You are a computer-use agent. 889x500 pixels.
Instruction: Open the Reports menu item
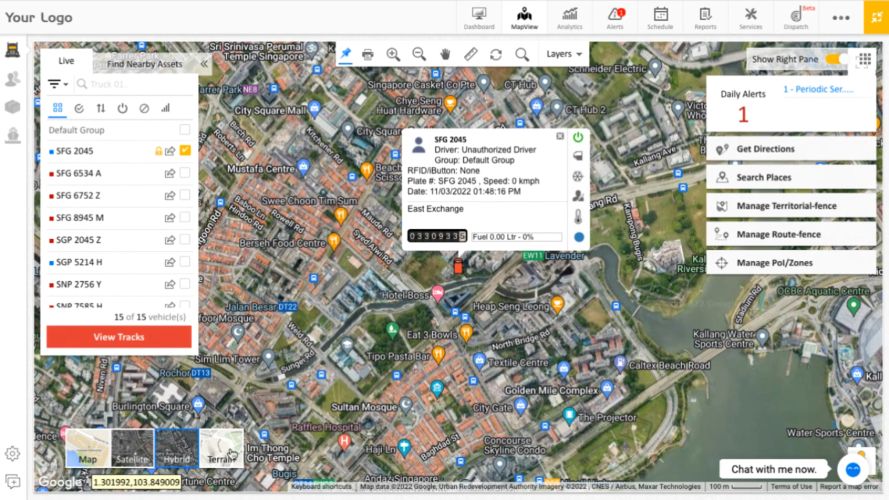coord(706,18)
